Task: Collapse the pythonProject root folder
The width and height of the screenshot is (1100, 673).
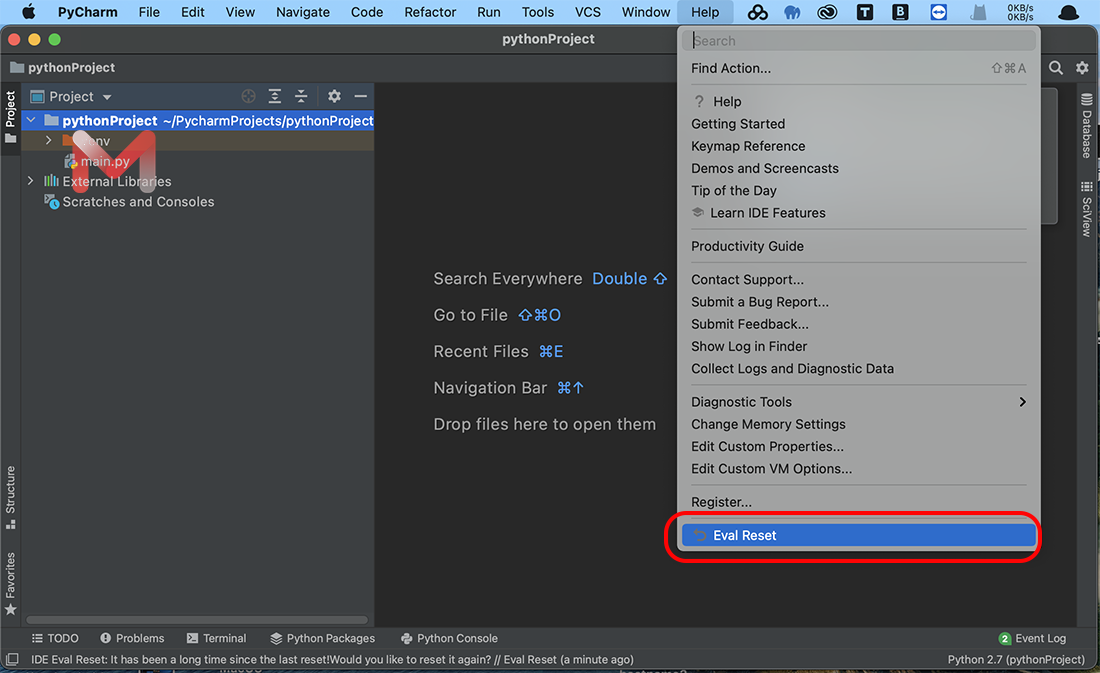Action: (31, 120)
